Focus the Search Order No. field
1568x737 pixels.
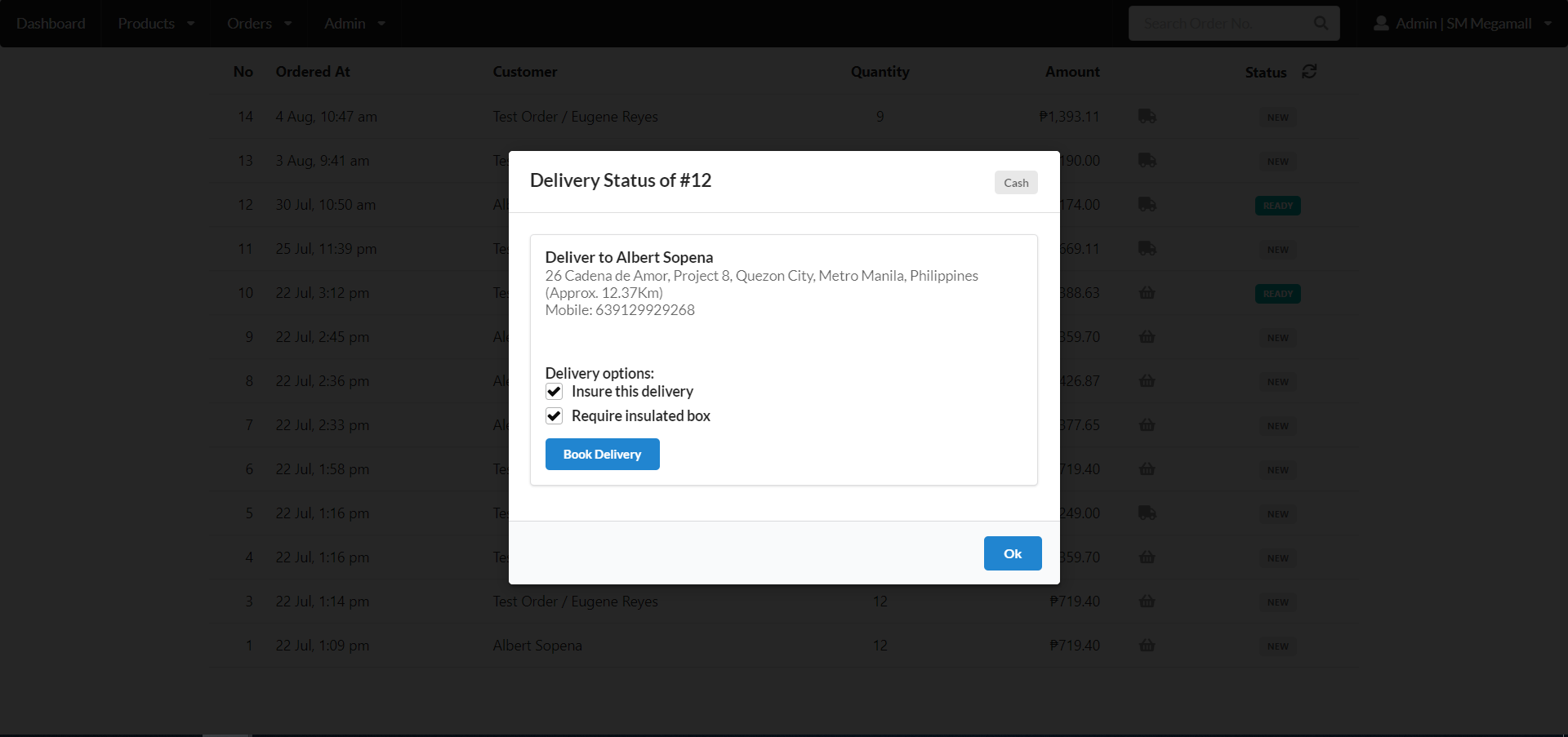1220,24
